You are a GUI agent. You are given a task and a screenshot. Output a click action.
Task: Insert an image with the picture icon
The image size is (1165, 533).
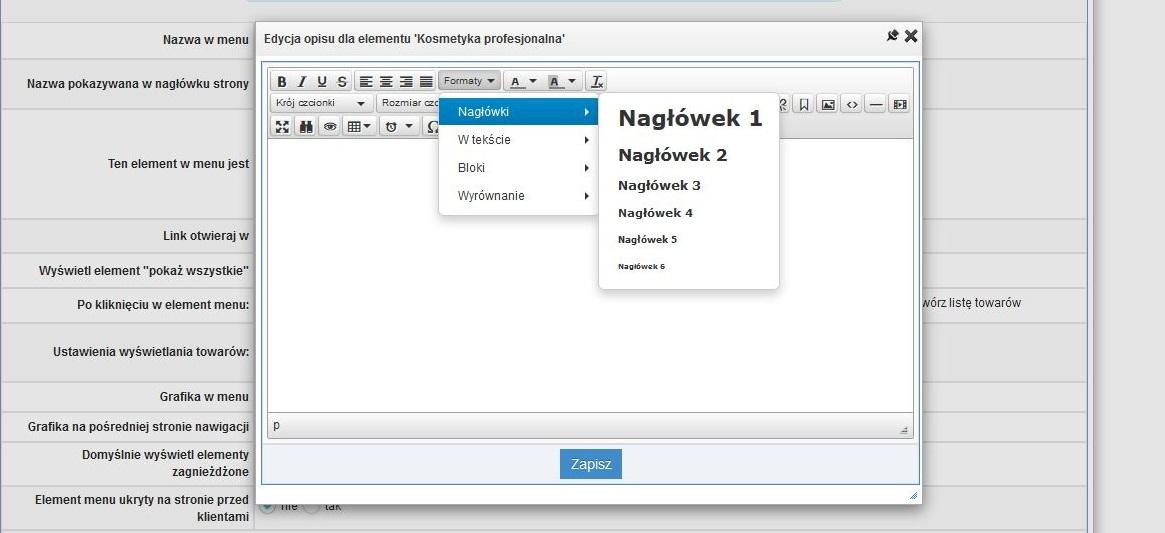coord(828,104)
